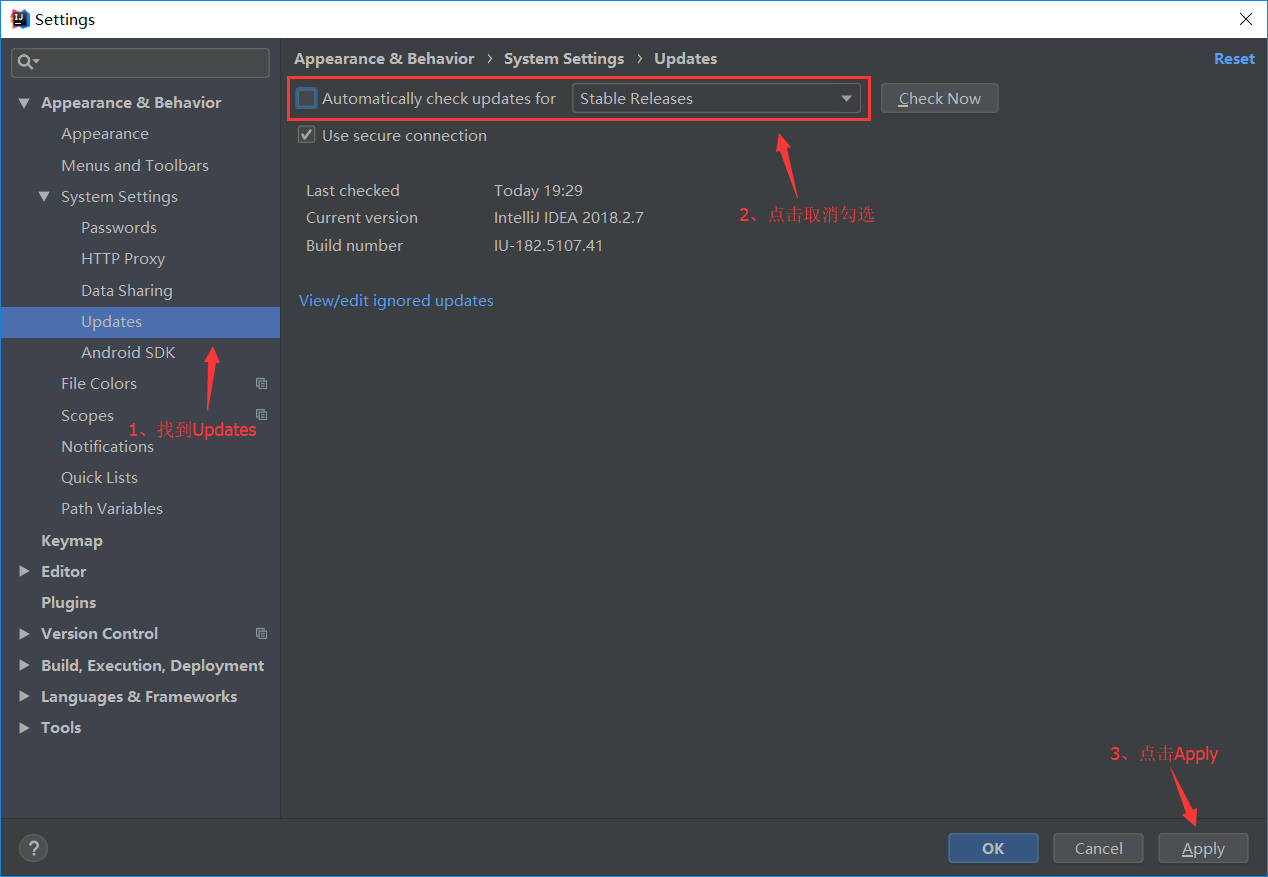The image size is (1268, 877).
Task: Expand Build, Execution, Deployment section
Action: [x=24, y=665]
